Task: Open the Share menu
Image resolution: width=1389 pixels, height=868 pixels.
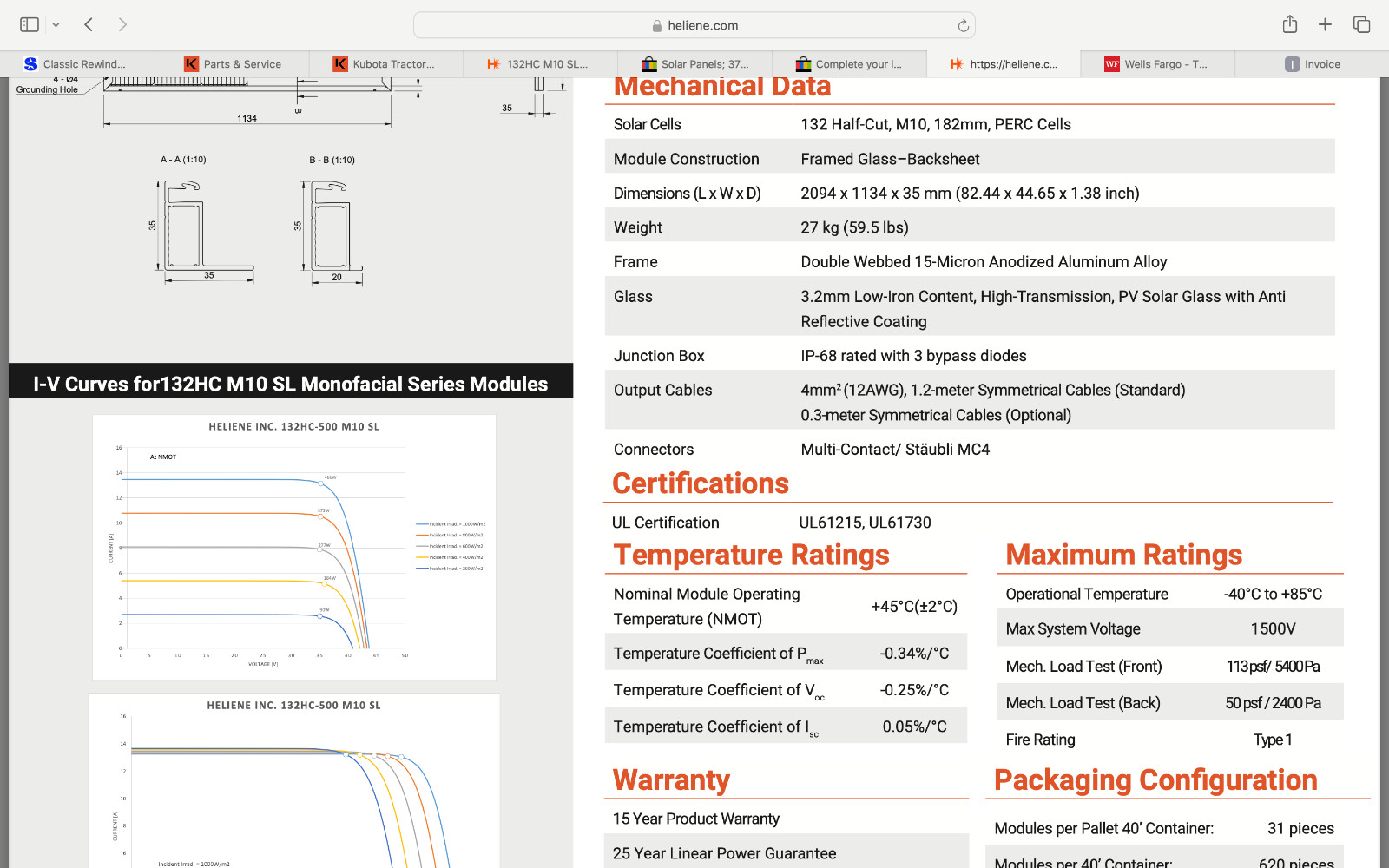Action: [1290, 24]
